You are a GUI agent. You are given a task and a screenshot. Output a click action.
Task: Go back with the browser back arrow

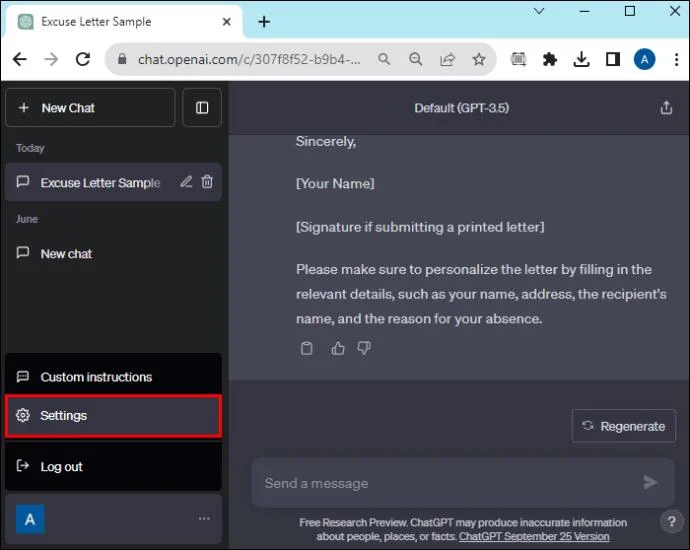[x=20, y=59]
